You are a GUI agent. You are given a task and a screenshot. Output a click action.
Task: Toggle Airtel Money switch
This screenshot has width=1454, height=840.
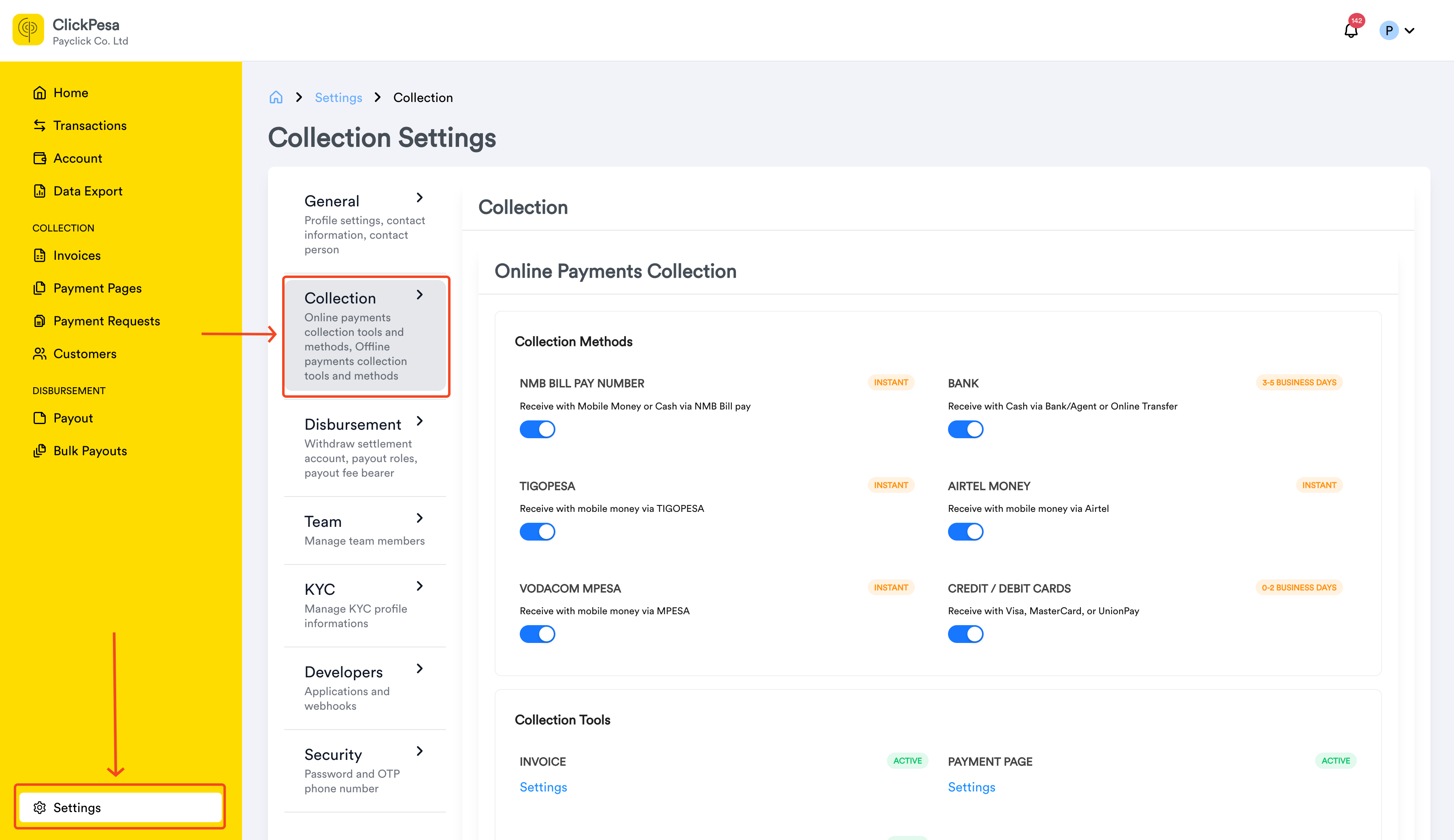(x=965, y=532)
